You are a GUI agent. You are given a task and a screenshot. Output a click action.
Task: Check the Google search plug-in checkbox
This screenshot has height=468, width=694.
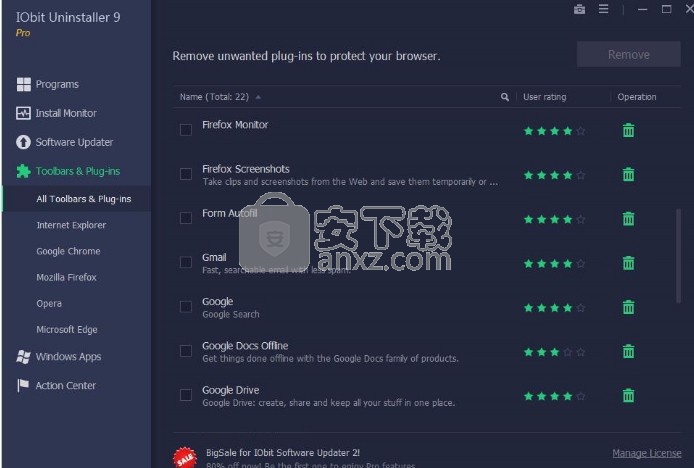pyautogui.click(x=186, y=307)
